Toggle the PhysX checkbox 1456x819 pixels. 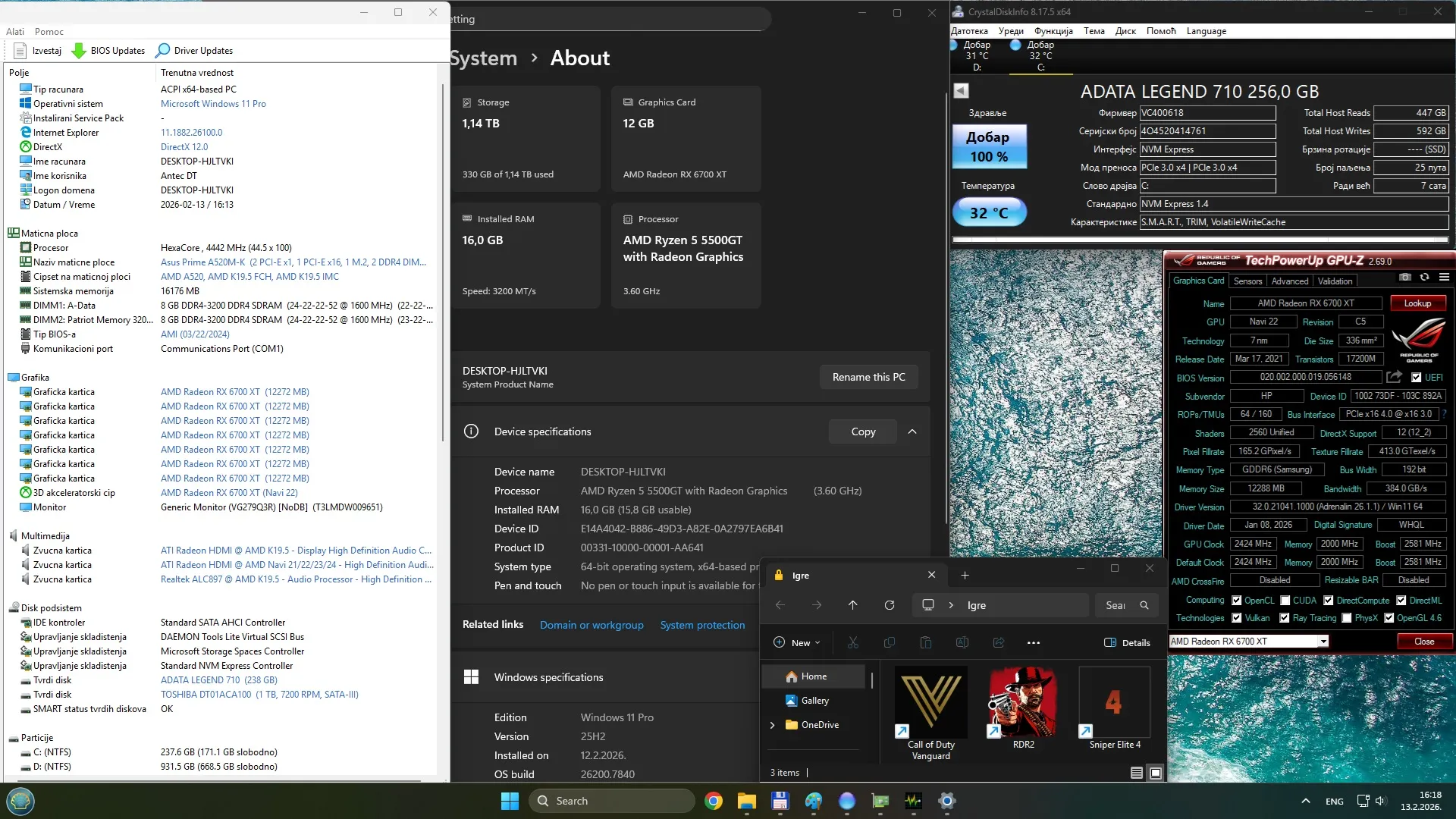click(x=1347, y=618)
